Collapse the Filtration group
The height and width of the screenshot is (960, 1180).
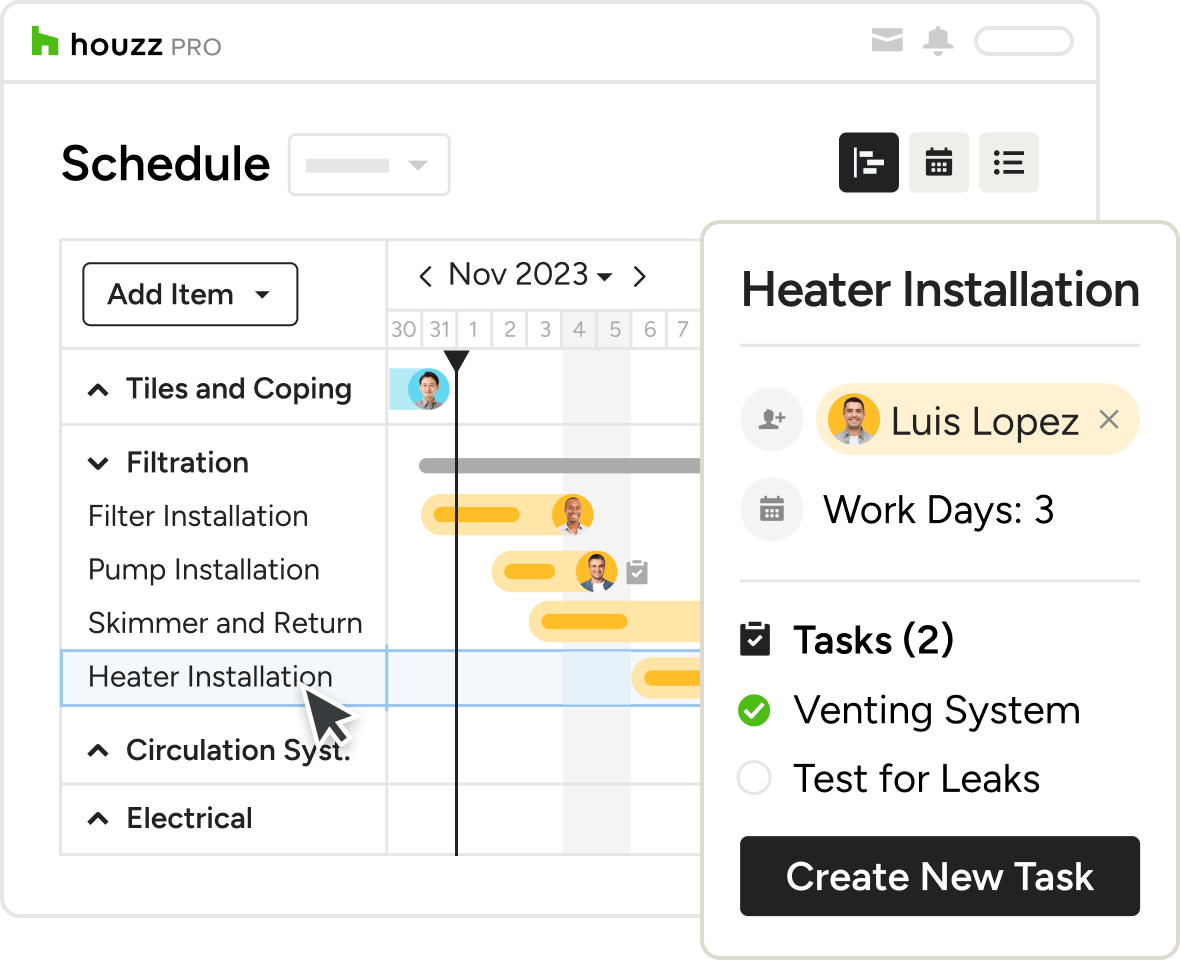[x=98, y=463]
